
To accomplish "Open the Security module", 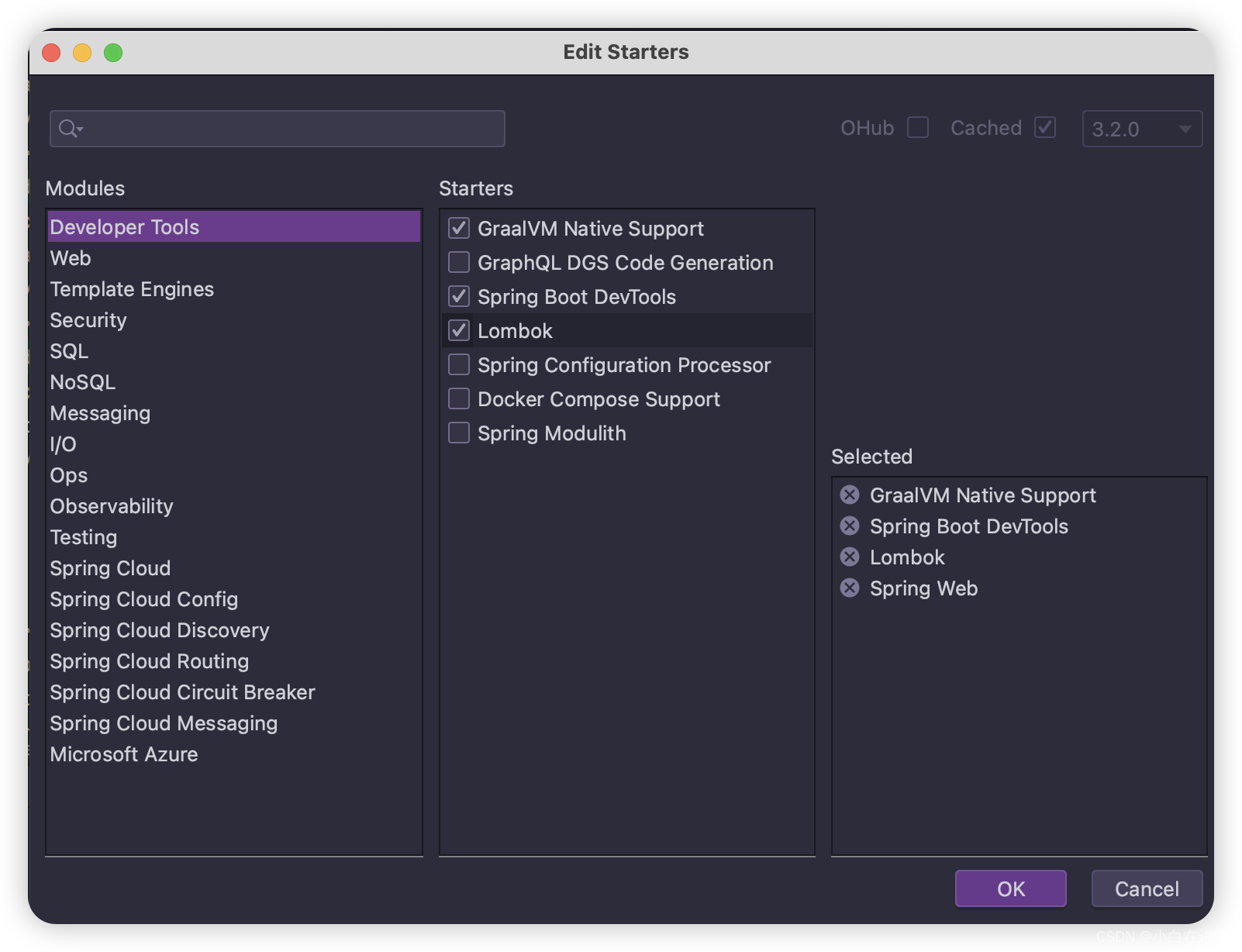I will pyautogui.click(x=233, y=320).
